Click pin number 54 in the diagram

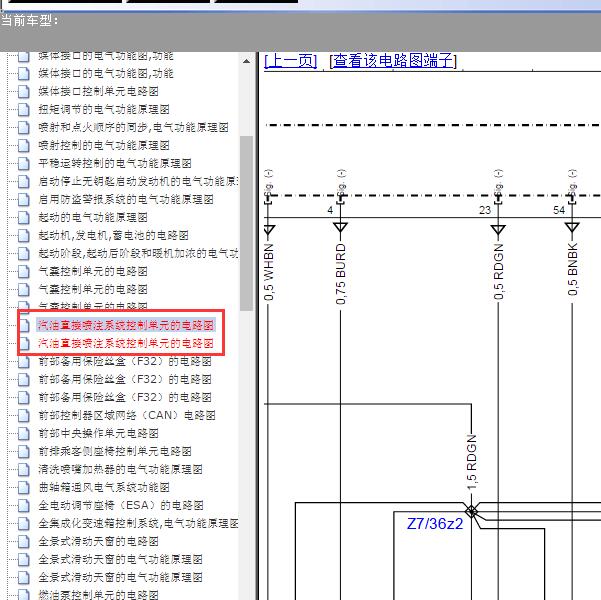(x=559, y=210)
